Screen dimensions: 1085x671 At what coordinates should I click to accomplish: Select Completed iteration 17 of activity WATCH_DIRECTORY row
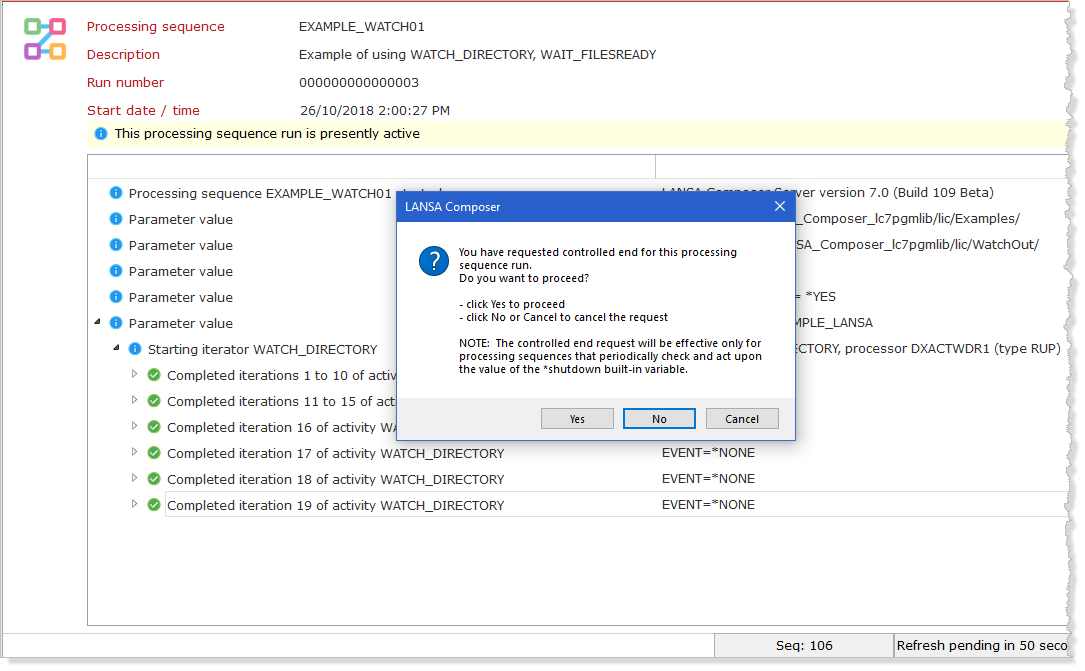coord(336,453)
